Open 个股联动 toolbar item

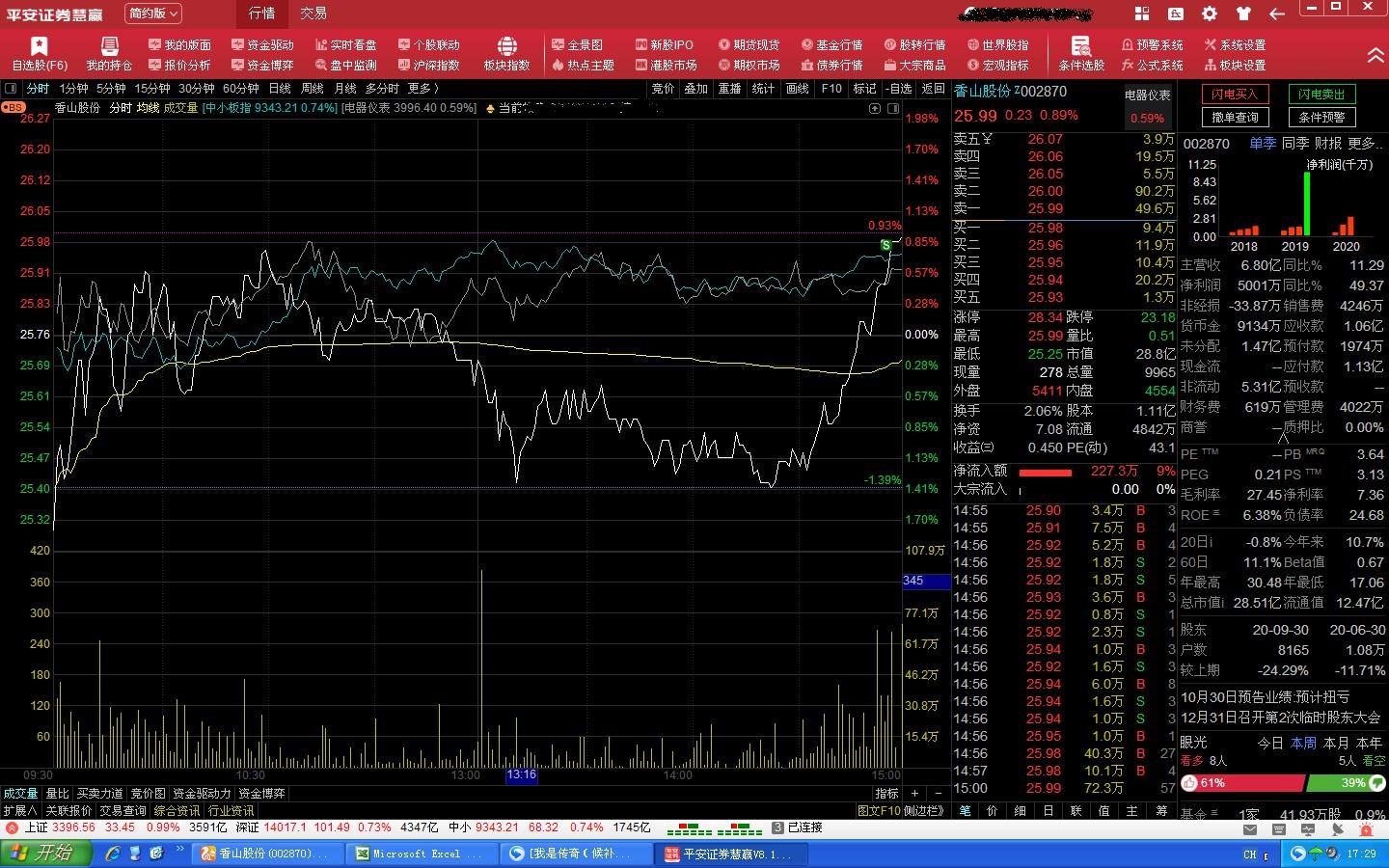pos(428,44)
